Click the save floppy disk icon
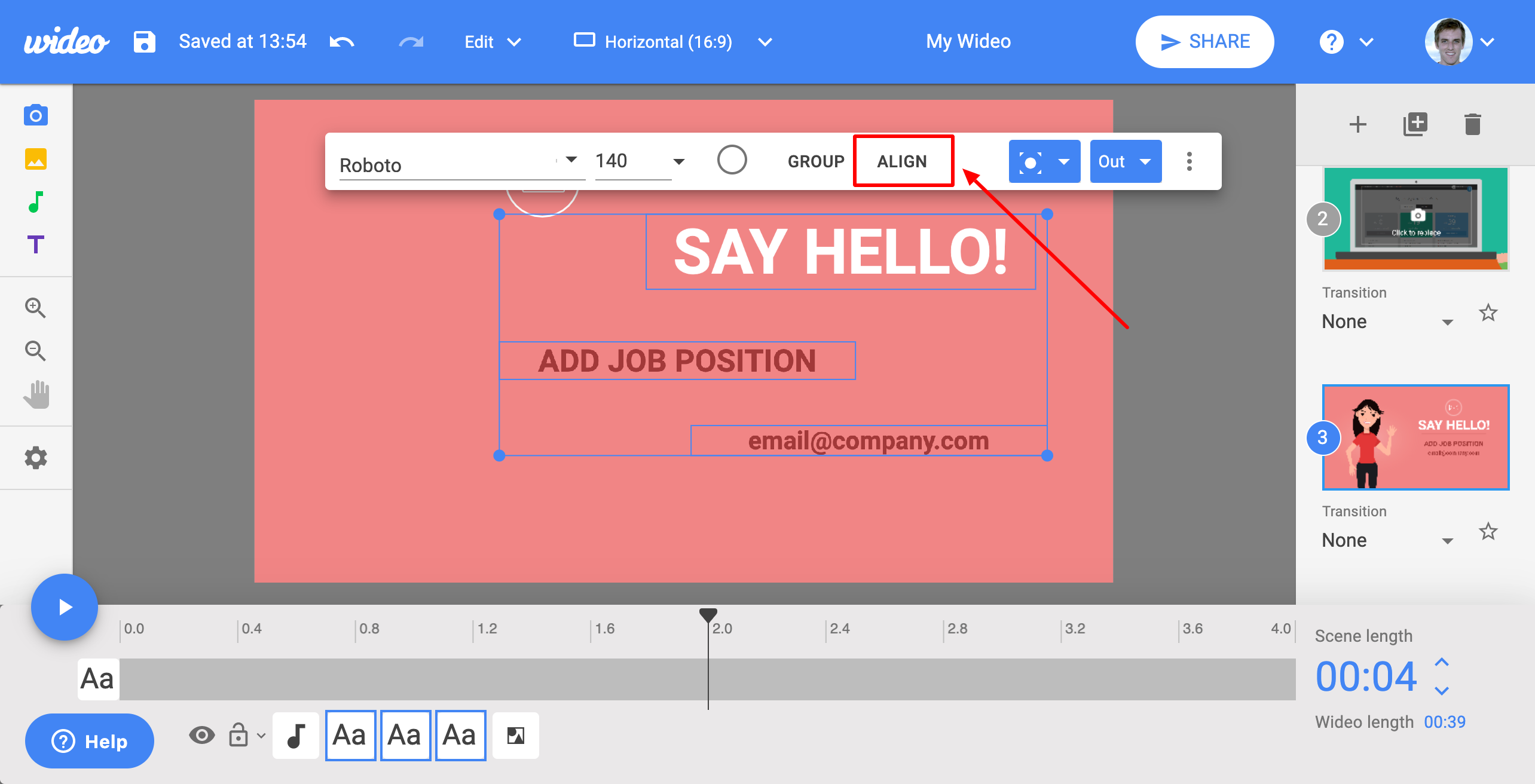Image resolution: width=1535 pixels, height=784 pixels. click(x=144, y=42)
